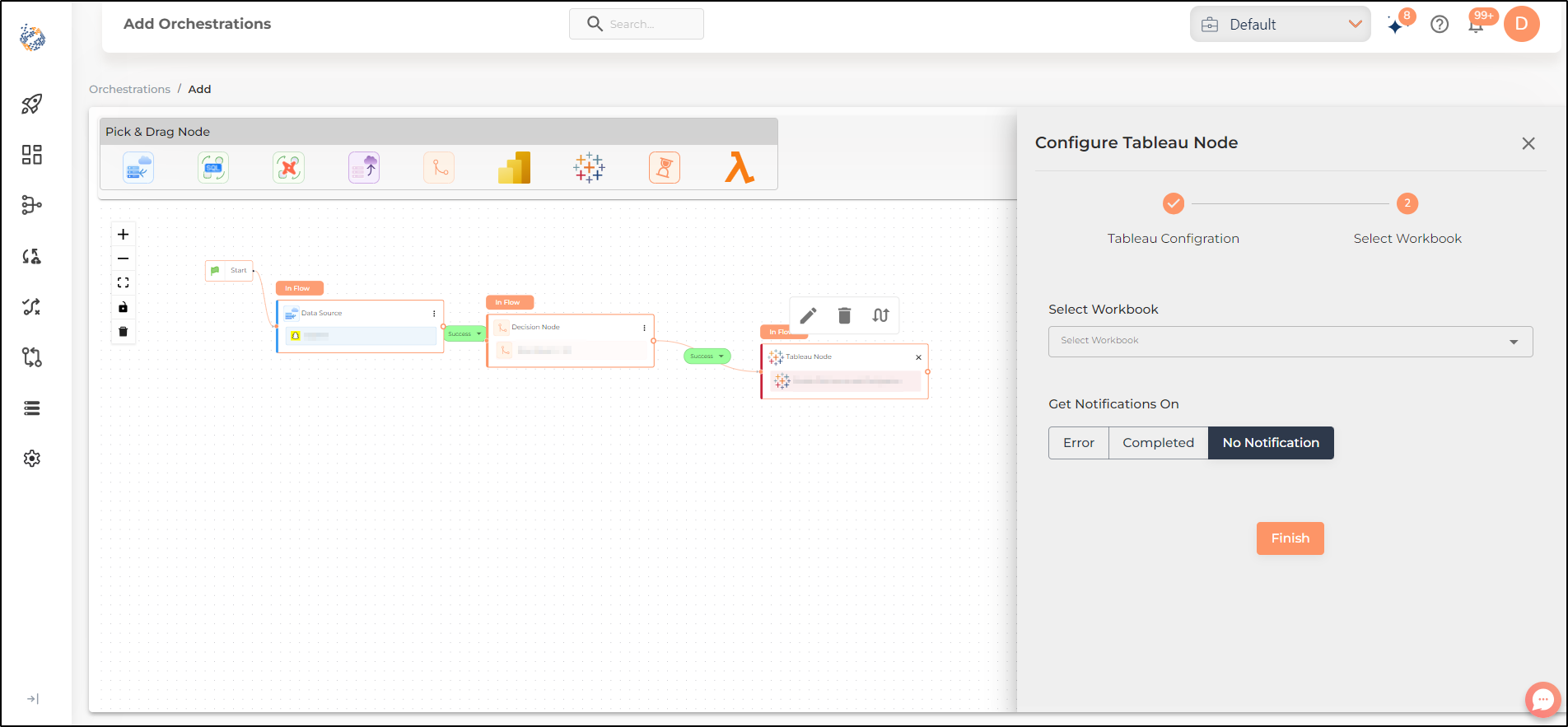Image resolution: width=1568 pixels, height=727 pixels.
Task: Fit the canvas to view
Action: pos(124,282)
